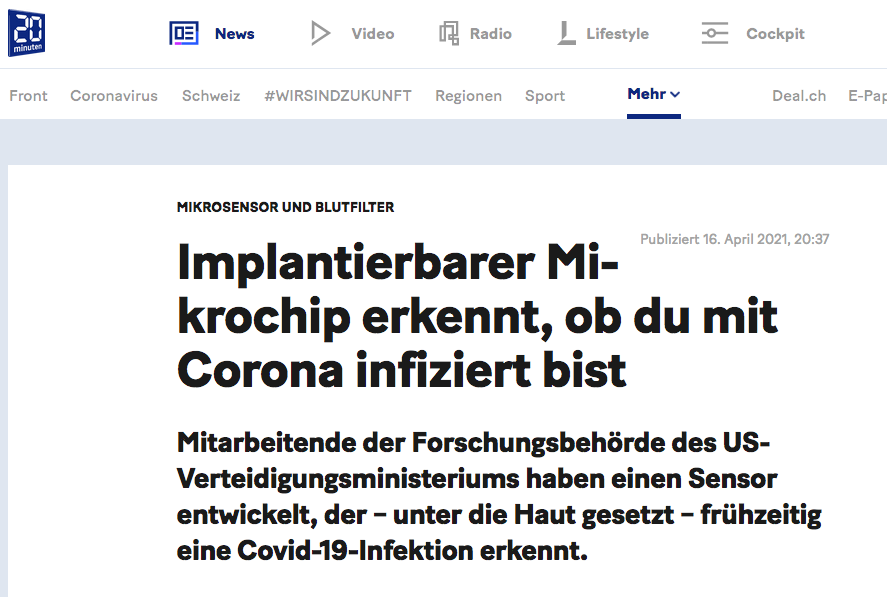
Task: Click the chevron beside Mehr
Action: coord(676,95)
